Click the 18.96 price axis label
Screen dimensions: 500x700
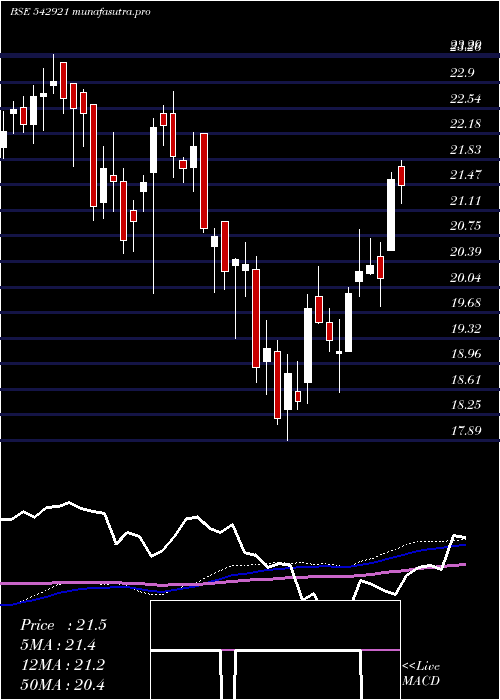(x=466, y=354)
